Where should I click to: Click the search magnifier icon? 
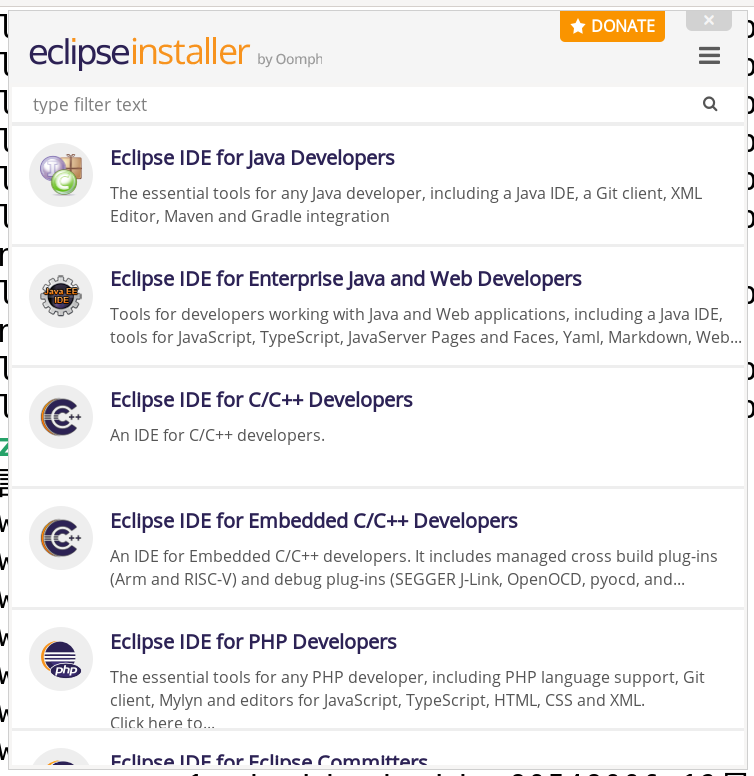tap(710, 104)
